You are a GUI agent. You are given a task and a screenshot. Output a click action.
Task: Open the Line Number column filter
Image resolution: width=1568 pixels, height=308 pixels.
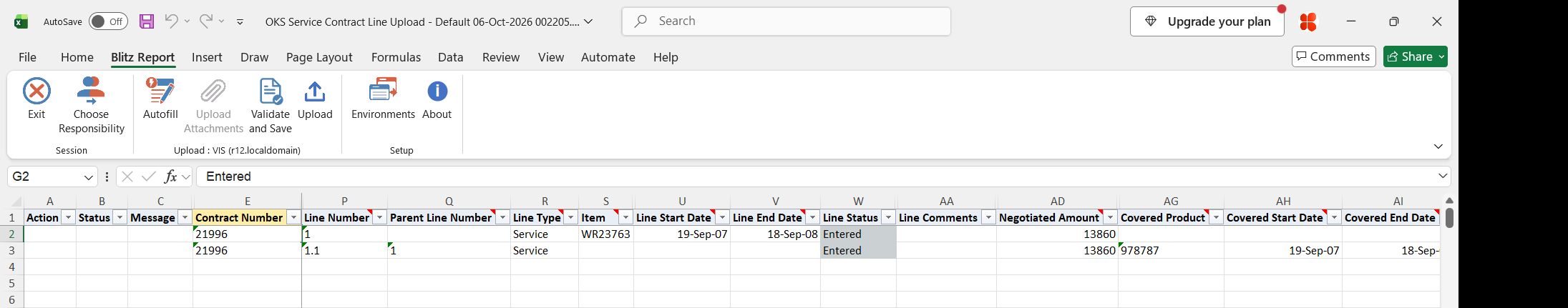[380, 217]
